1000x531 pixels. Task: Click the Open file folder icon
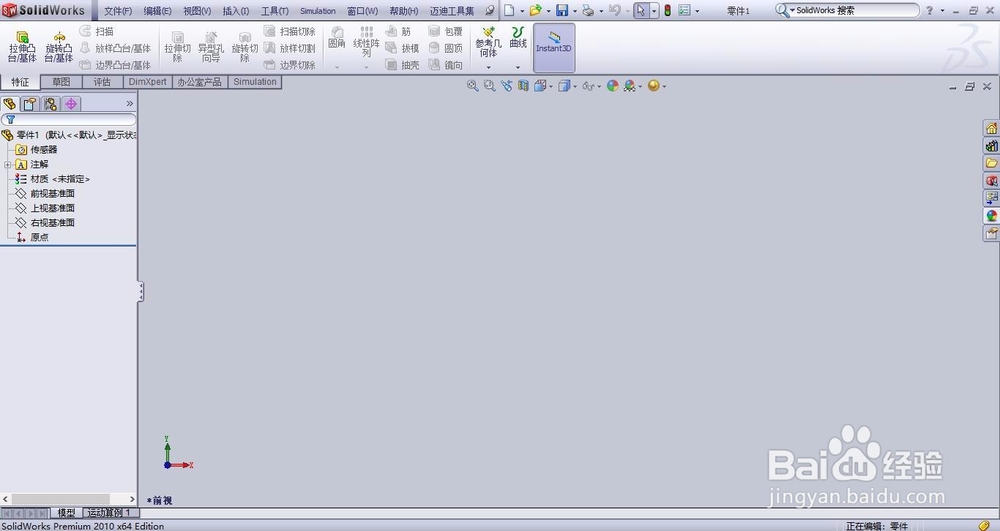point(536,10)
